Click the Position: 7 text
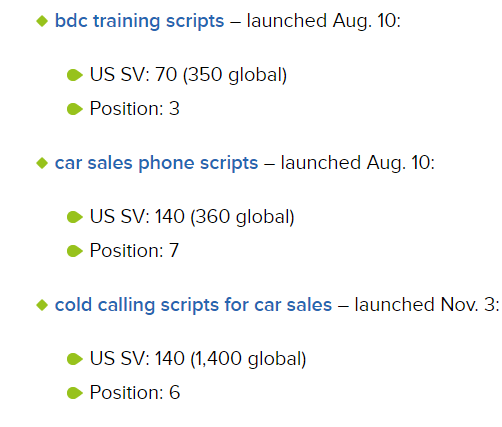502x427 pixels. pyautogui.click(x=134, y=251)
